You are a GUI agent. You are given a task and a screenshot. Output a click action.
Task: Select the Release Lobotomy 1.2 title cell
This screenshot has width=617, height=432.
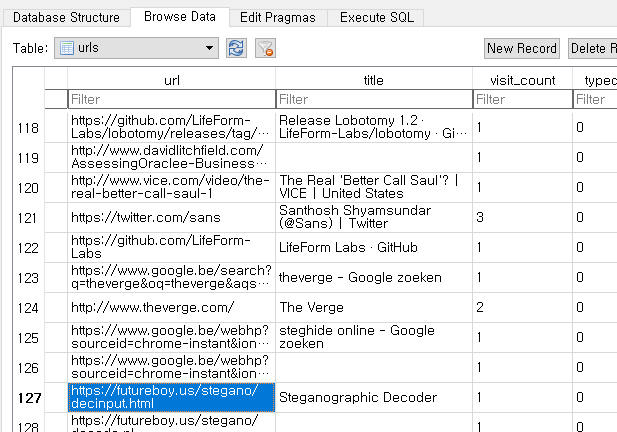pos(374,127)
